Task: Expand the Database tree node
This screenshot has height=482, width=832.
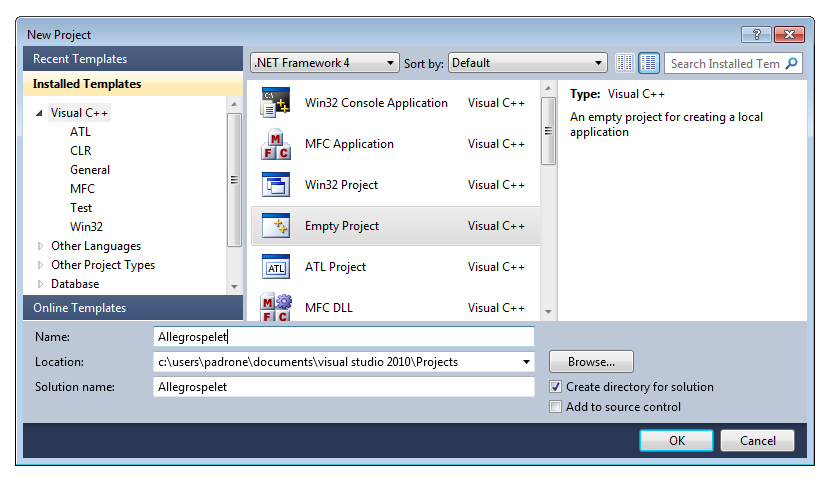Action: (x=40, y=284)
